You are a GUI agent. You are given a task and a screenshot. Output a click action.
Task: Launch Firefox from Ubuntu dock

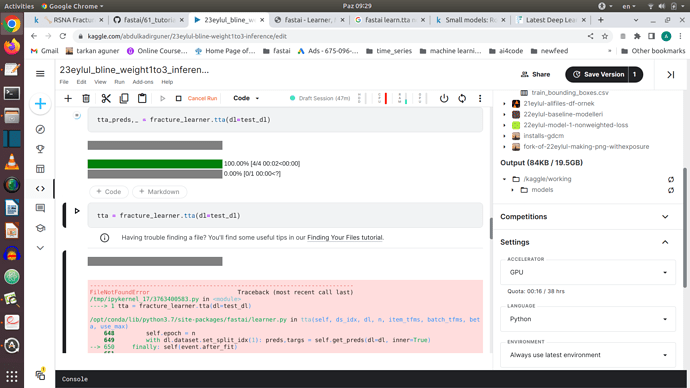point(12,46)
